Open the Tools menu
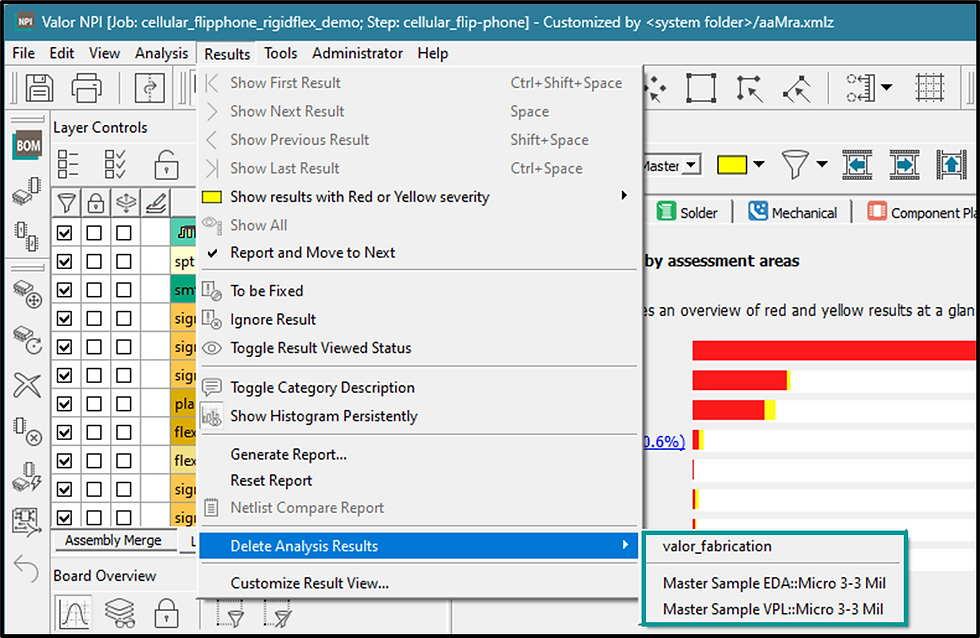 [x=280, y=53]
